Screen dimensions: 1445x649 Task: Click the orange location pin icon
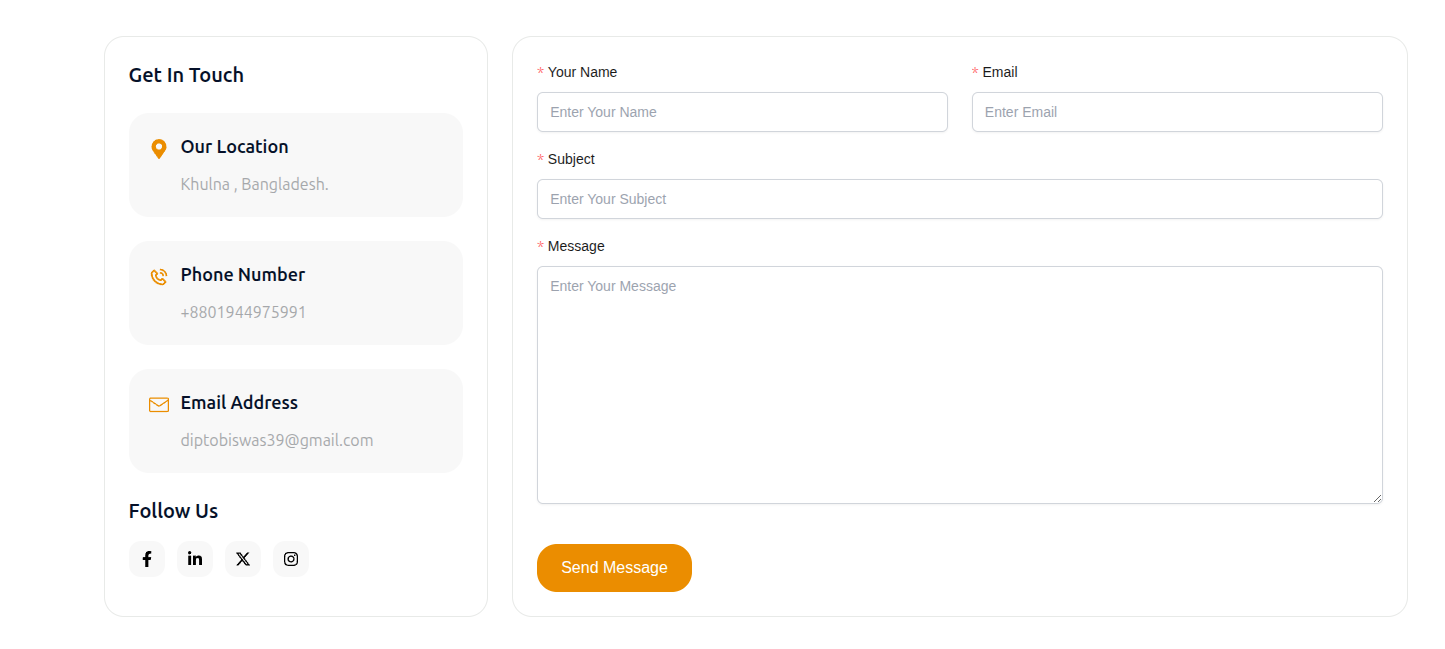[158, 149]
